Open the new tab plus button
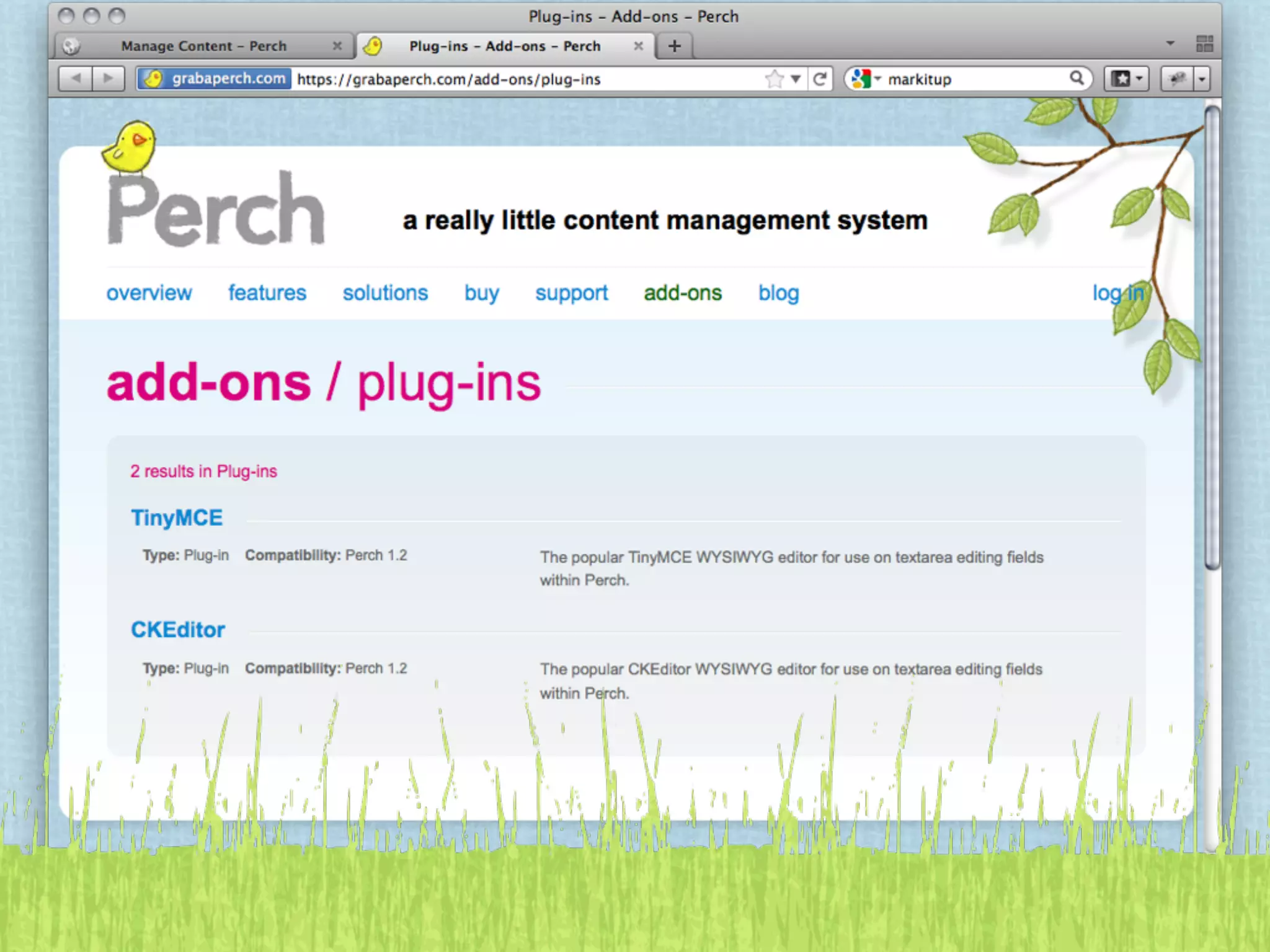 (x=675, y=46)
